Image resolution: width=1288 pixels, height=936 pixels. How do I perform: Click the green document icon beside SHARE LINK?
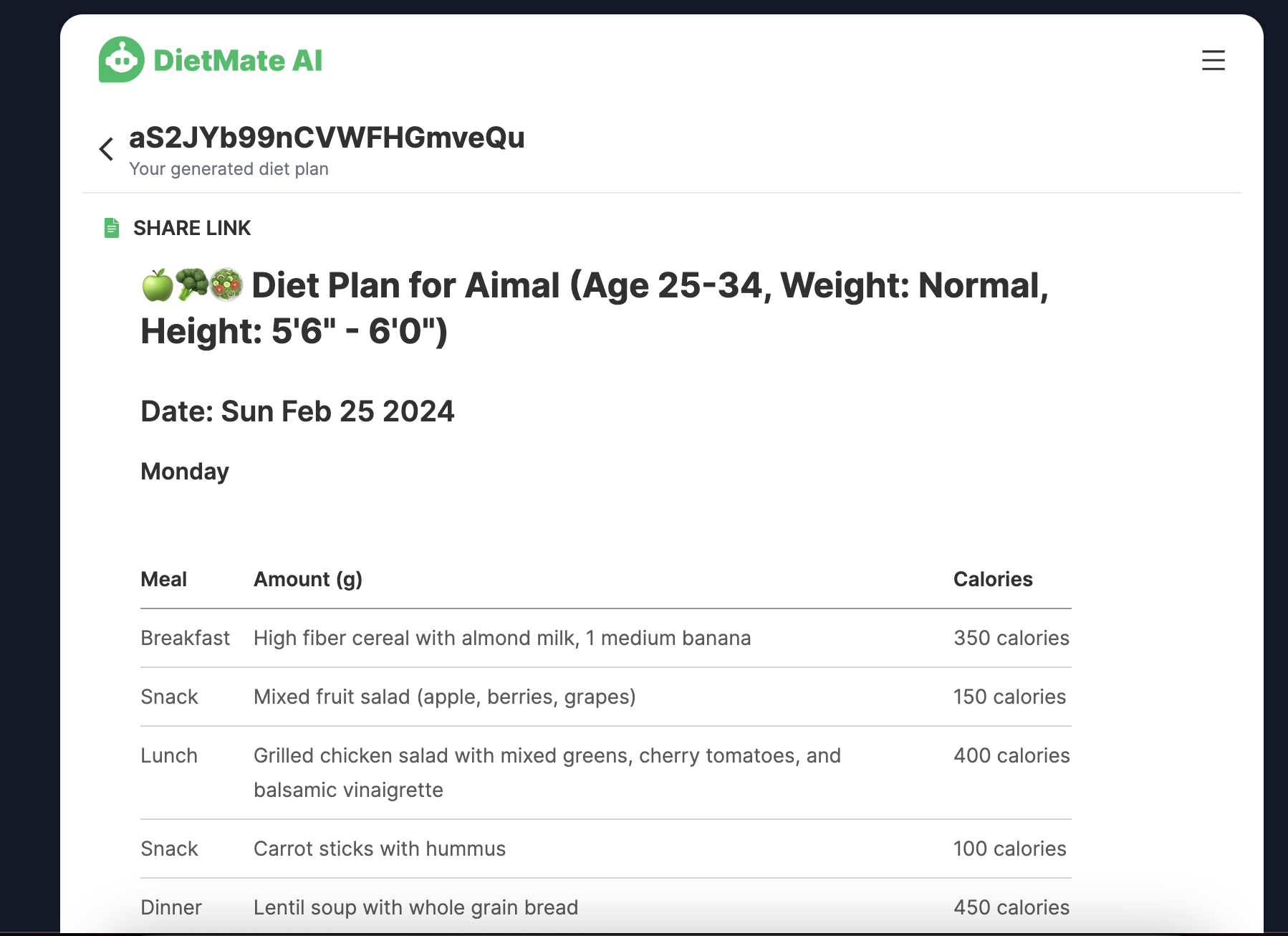pos(112,228)
